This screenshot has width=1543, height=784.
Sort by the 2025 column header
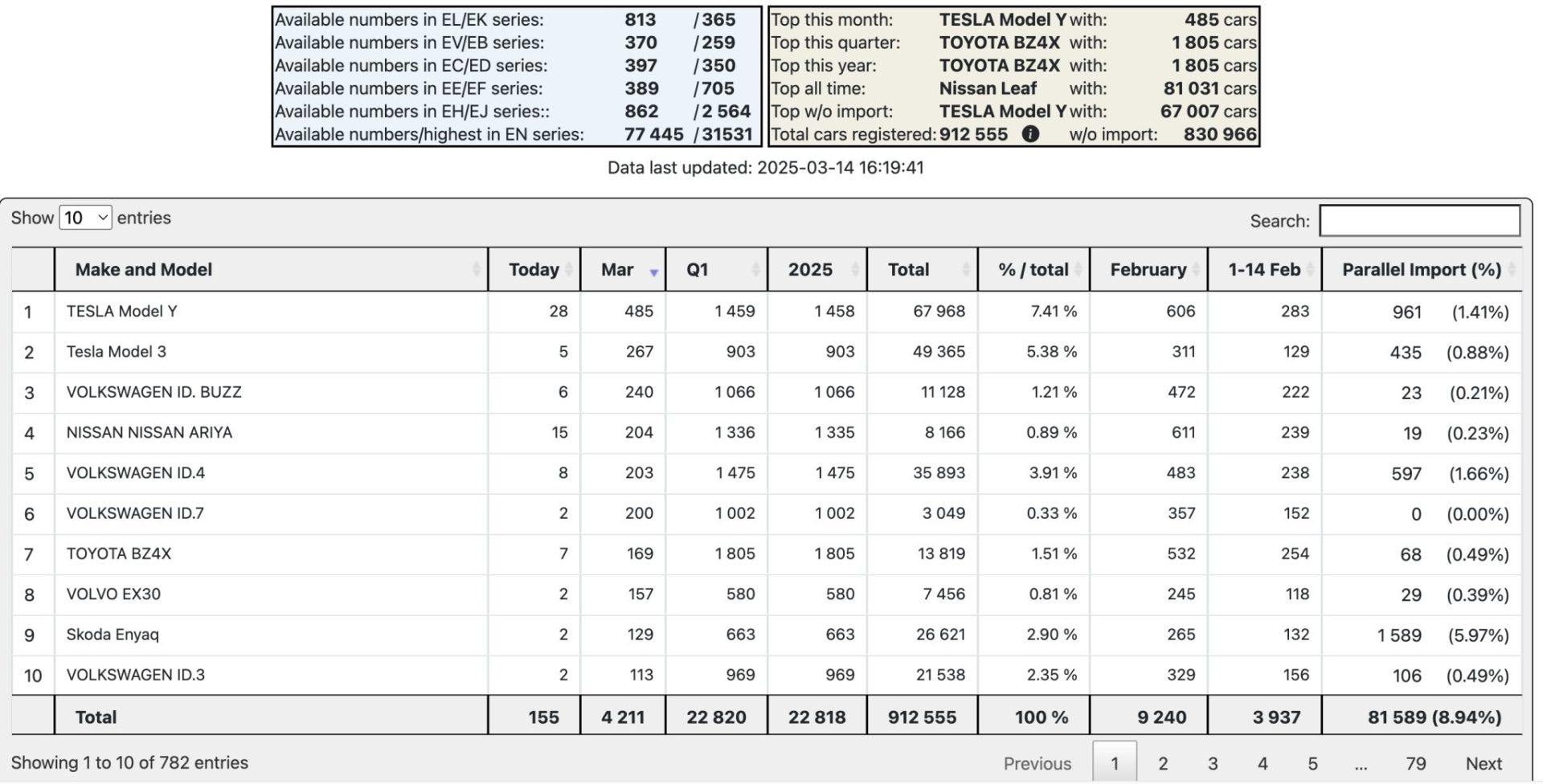pos(810,270)
